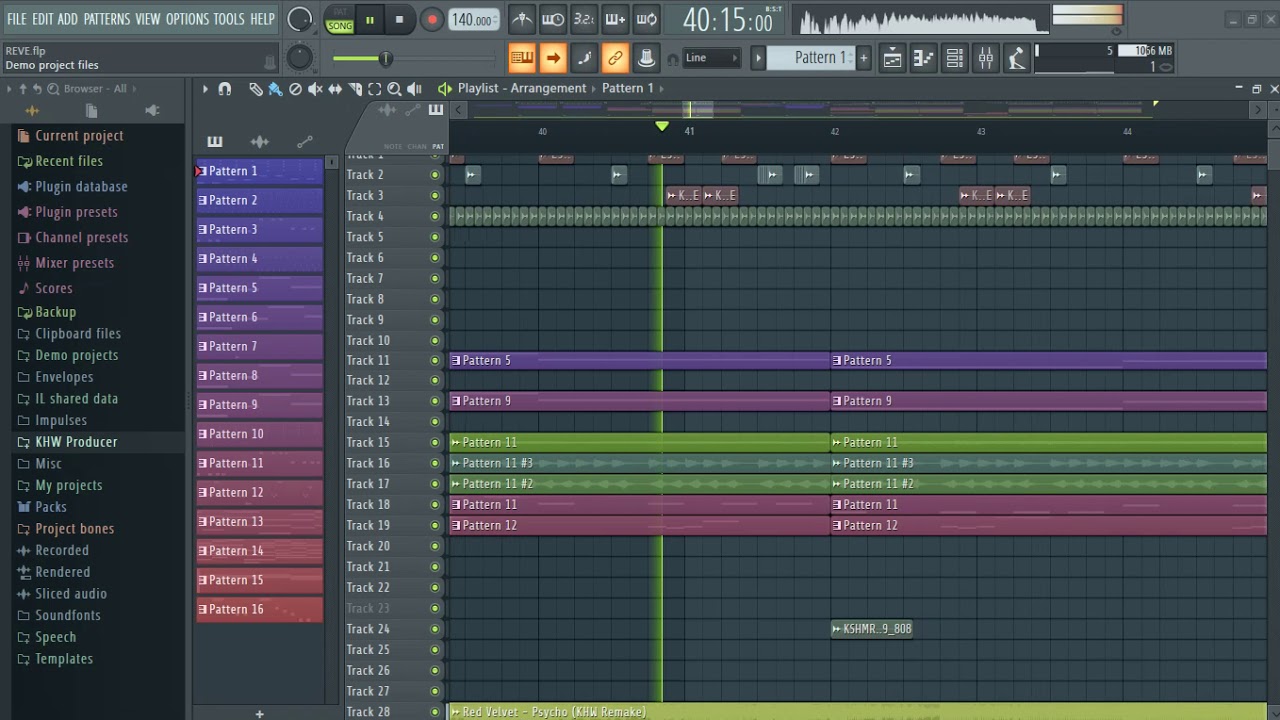Open the Playlist window icon
This screenshot has height=720, width=1280.
click(x=892, y=58)
